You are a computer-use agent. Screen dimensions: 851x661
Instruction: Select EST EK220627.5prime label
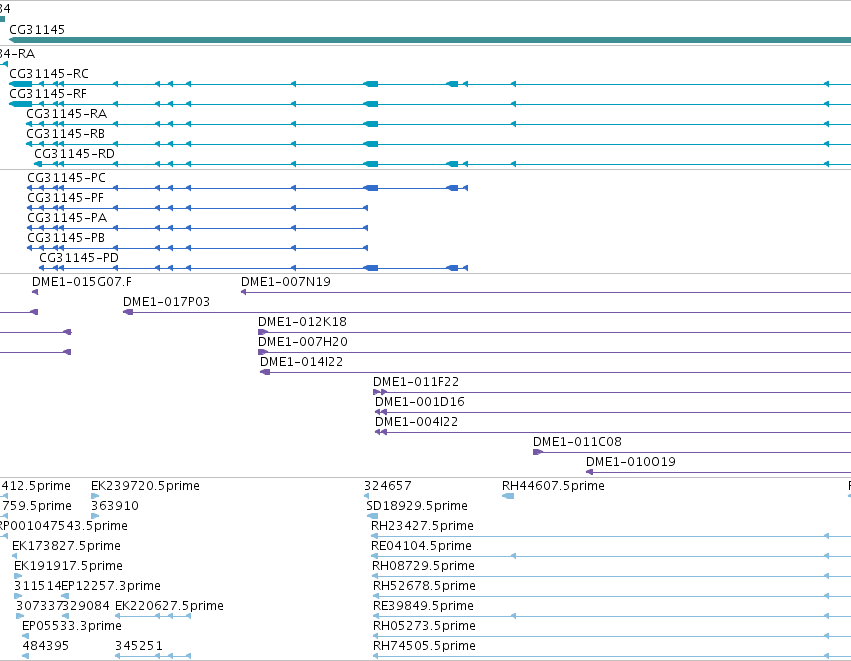tap(169, 606)
